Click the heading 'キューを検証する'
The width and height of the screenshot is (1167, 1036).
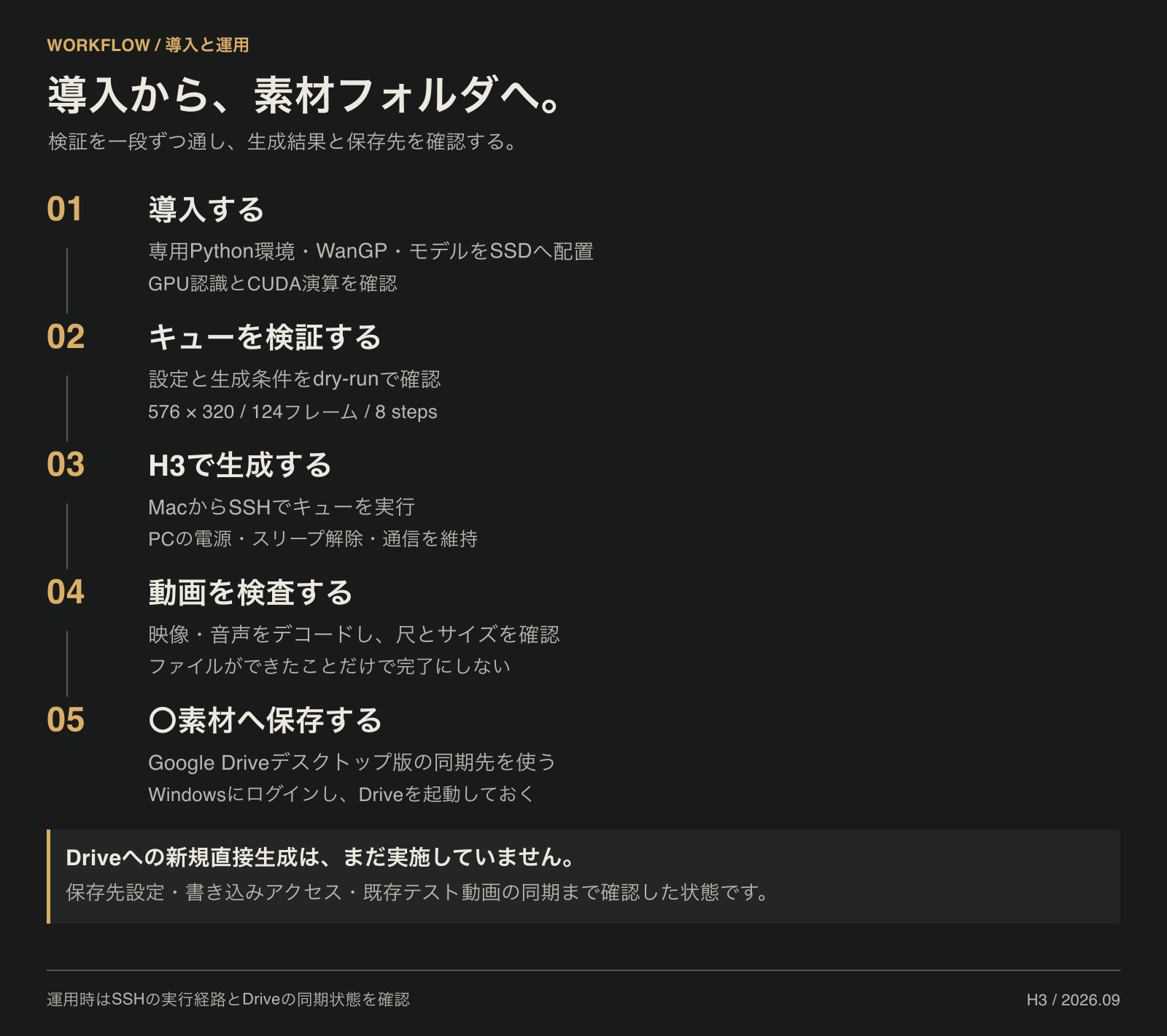coord(265,337)
